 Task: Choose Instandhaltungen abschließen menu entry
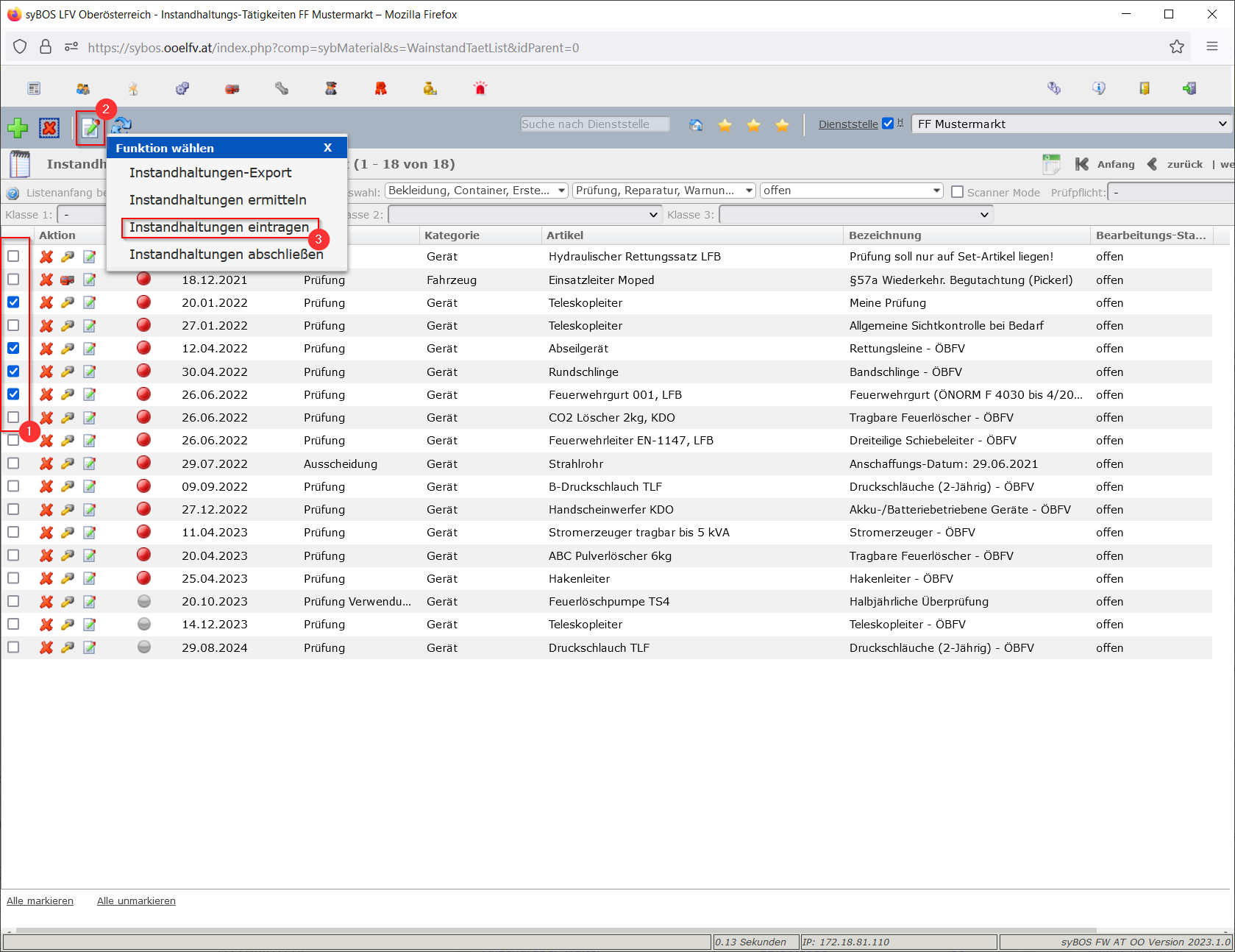[x=227, y=254]
